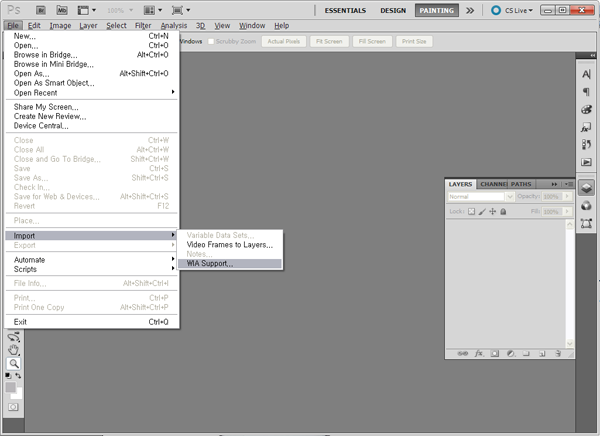Open the Channels panel dock icon
Screen dimensions: 600x436
[586, 206]
